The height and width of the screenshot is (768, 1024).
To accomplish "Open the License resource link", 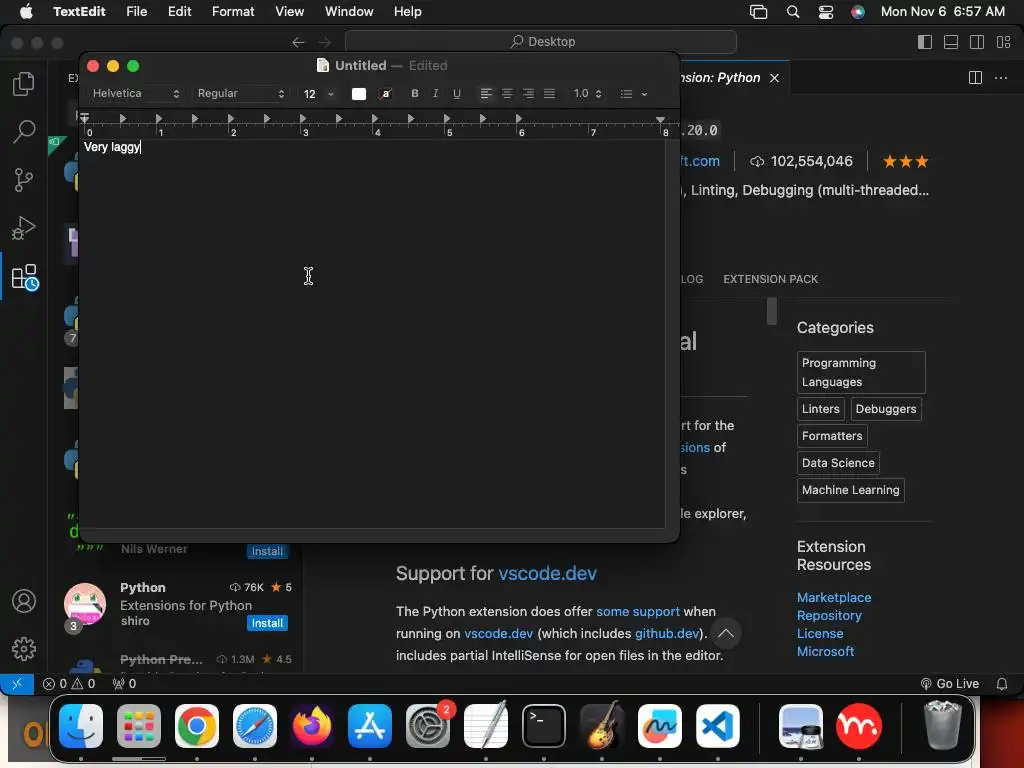I will coord(820,633).
